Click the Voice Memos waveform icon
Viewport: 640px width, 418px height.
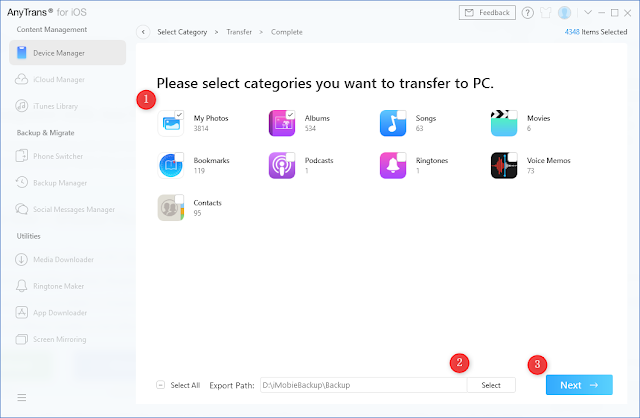coord(504,166)
